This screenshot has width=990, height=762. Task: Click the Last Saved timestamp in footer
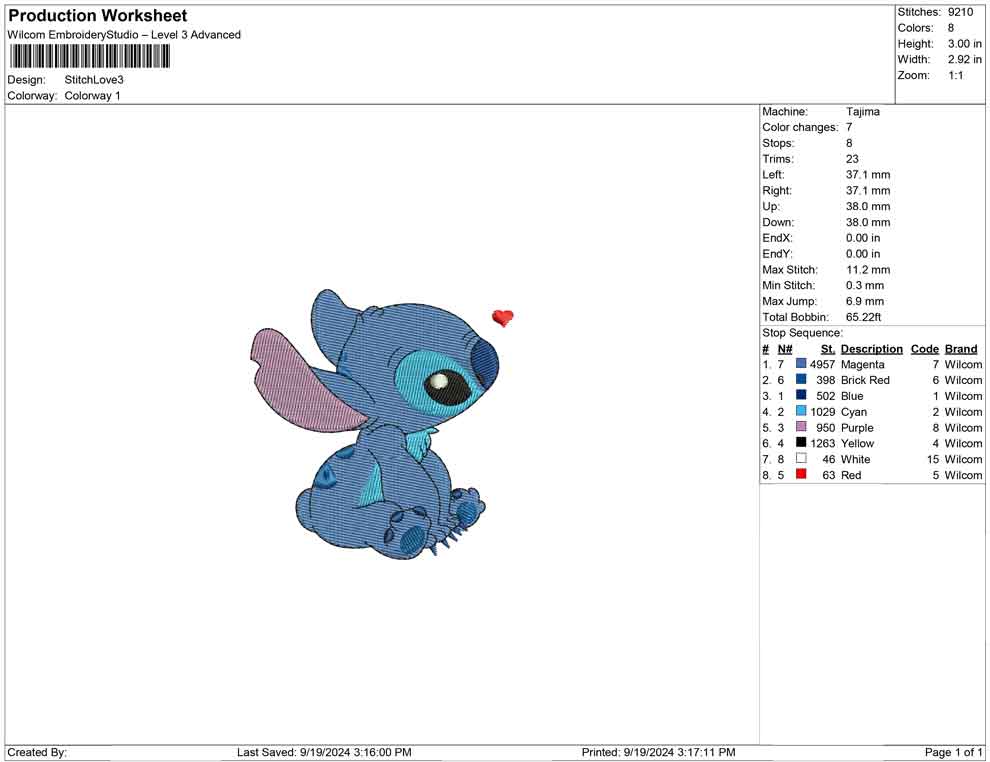324,752
